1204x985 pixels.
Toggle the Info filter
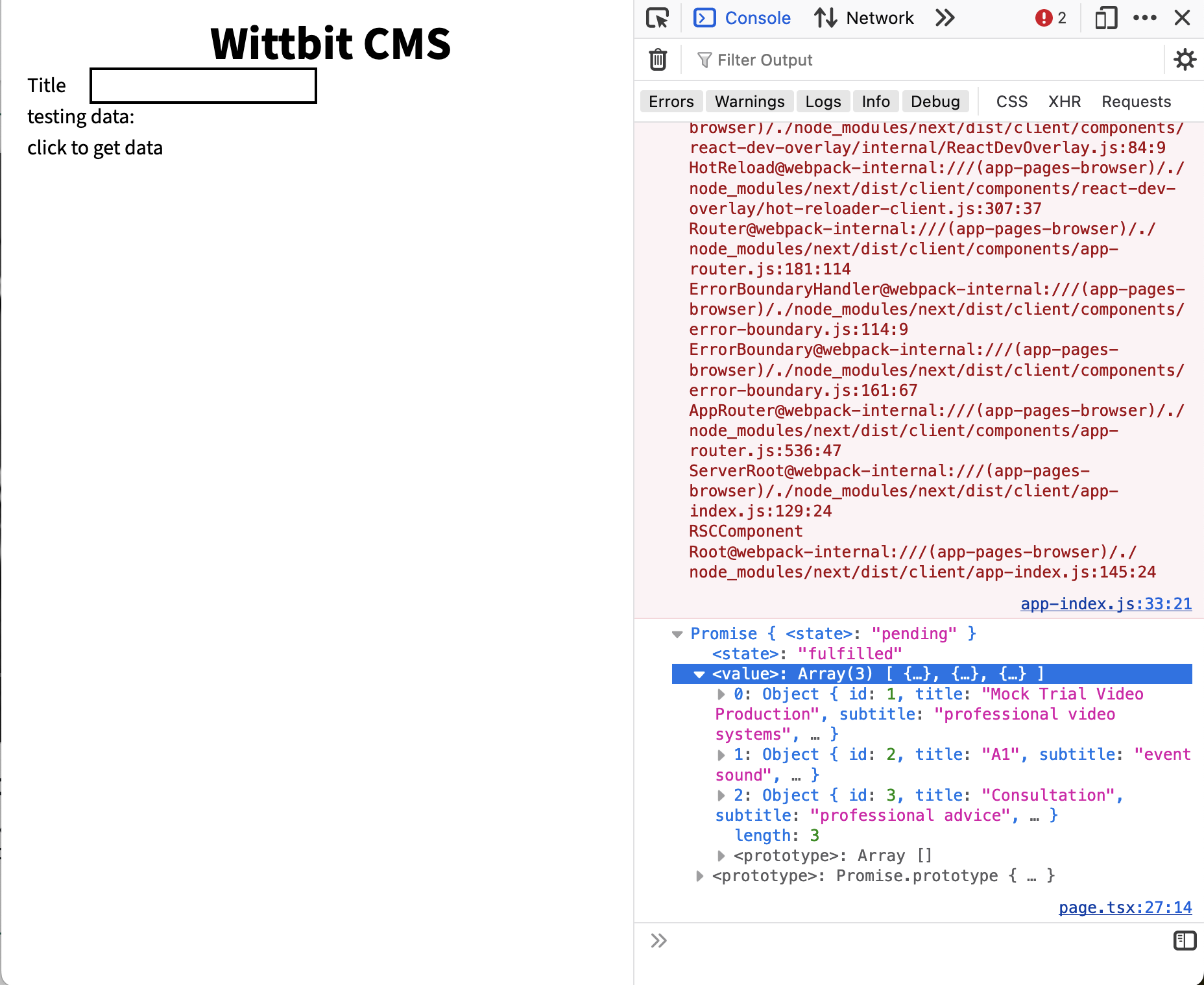(876, 102)
